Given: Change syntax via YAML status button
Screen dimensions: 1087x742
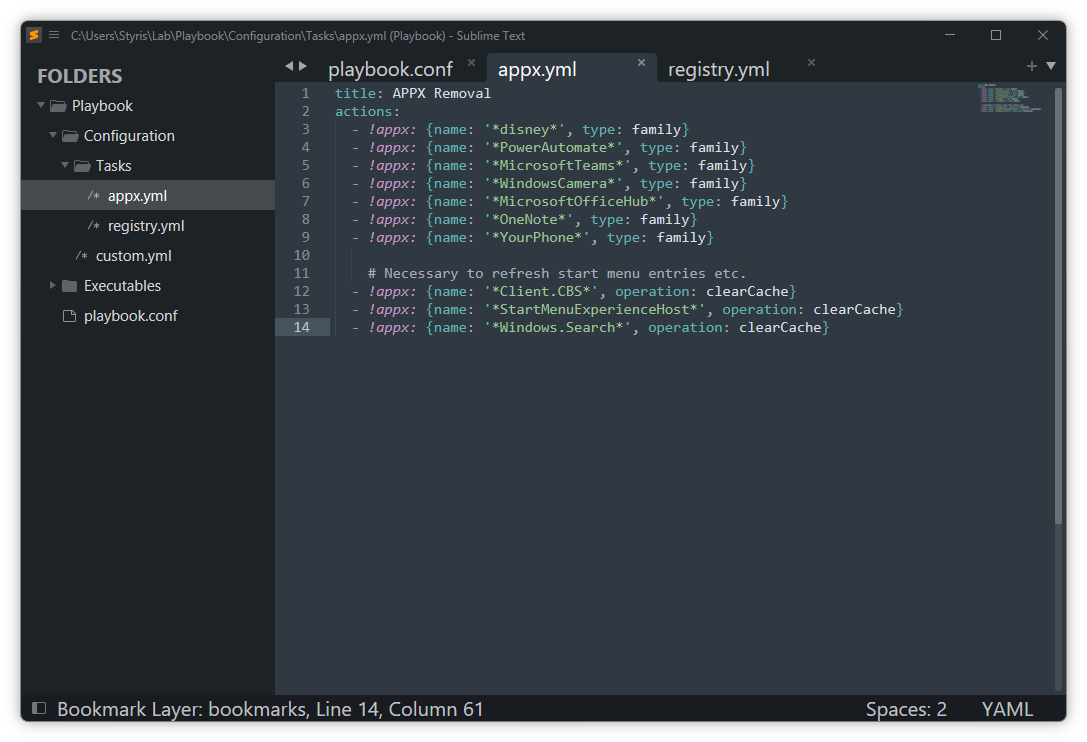Looking at the screenshot, I should [1007, 709].
